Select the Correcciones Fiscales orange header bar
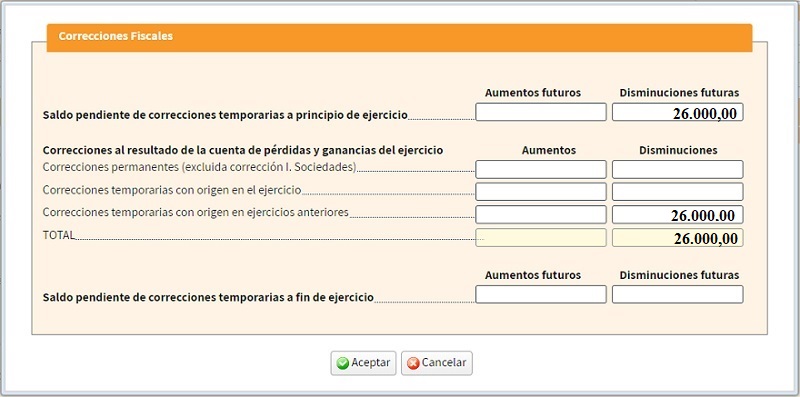This screenshot has height=397, width=800. pos(399,37)
